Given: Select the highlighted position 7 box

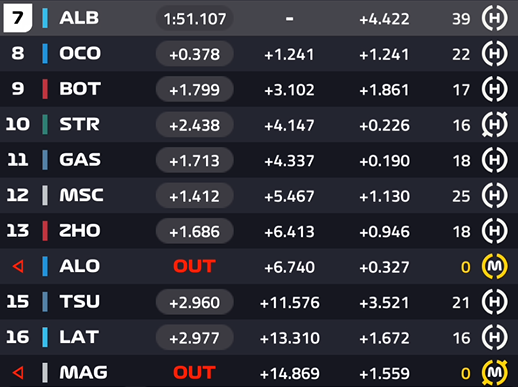Looking at the screenshot, I should click(x=18, y=18).
